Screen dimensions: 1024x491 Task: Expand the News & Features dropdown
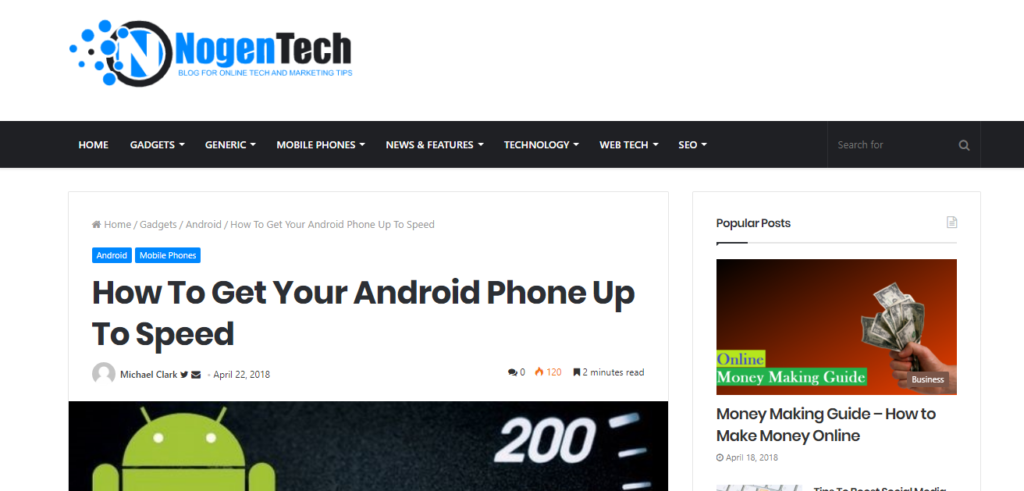(x=434, y=145)
